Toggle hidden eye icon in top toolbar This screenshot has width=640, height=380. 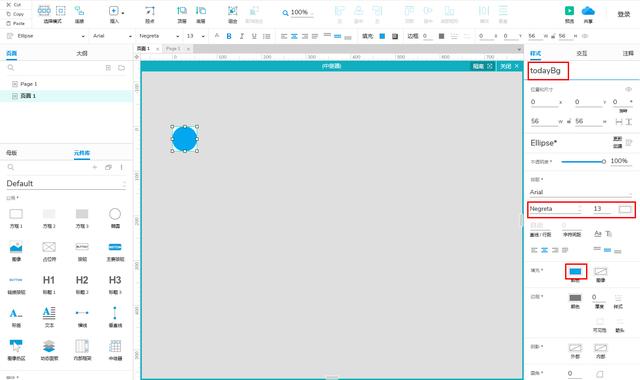(x=585, y=36)
